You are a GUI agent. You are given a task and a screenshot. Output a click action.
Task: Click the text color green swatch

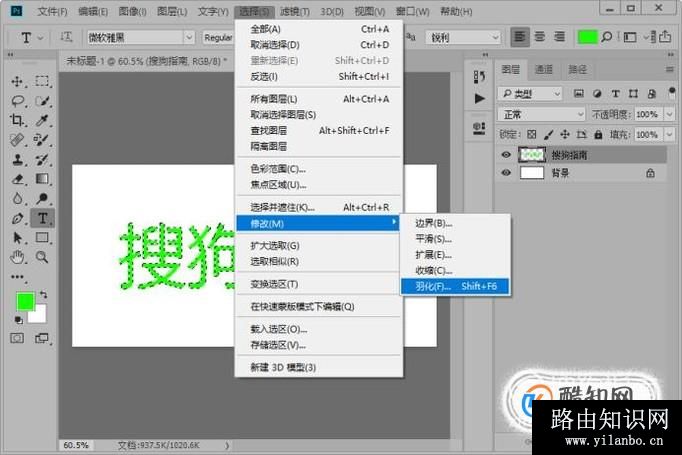[x=587, y=37]
